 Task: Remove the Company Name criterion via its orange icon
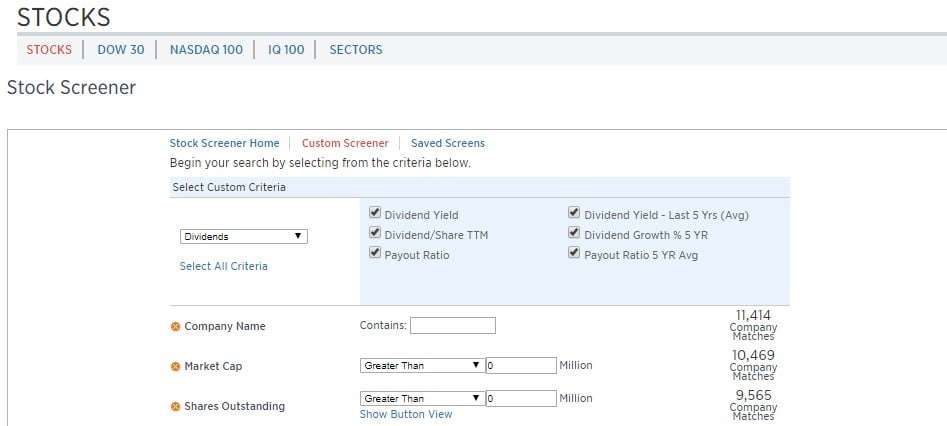[175, 326]
